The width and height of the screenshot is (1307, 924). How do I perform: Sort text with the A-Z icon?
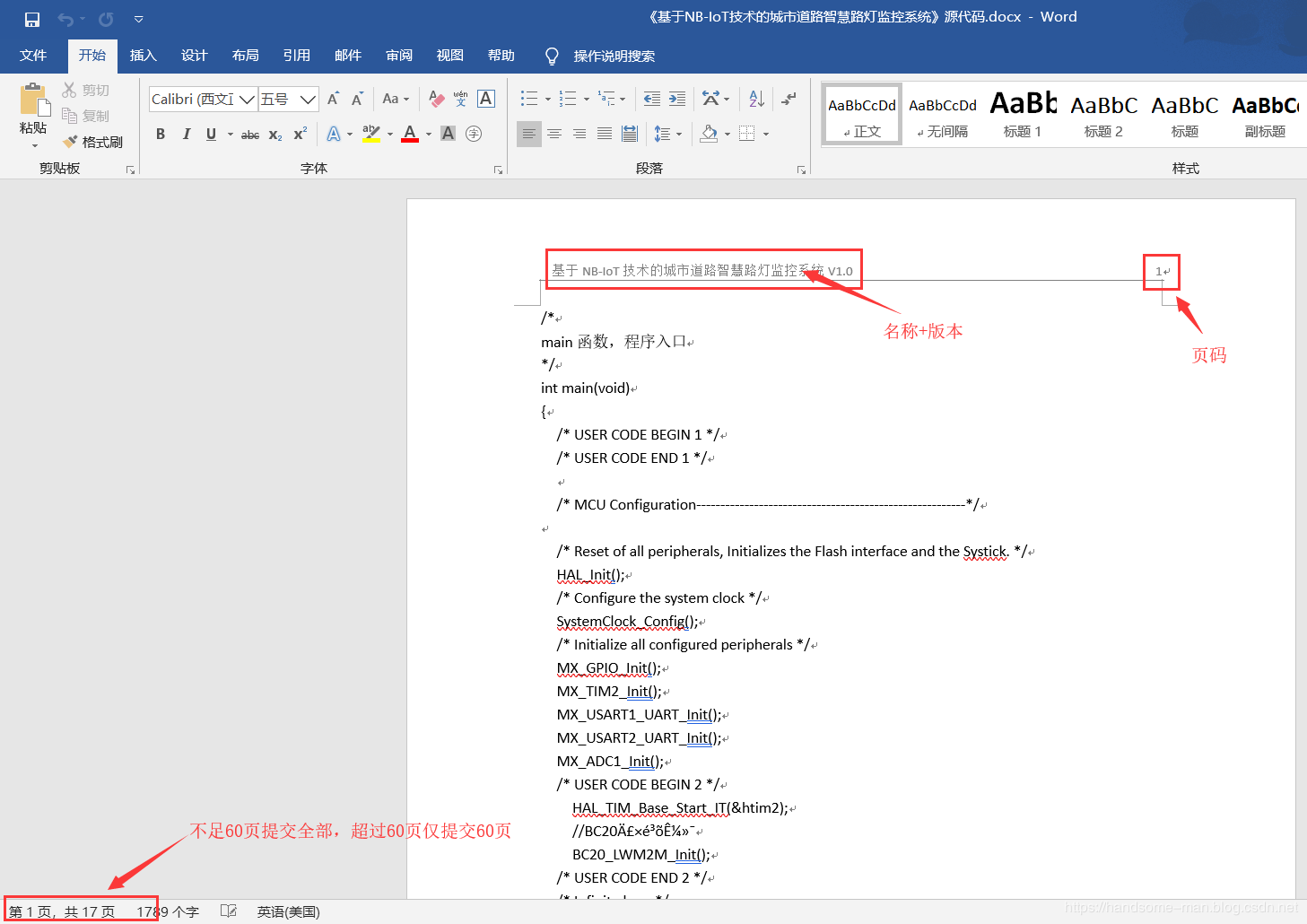click(x=756, y=99)
